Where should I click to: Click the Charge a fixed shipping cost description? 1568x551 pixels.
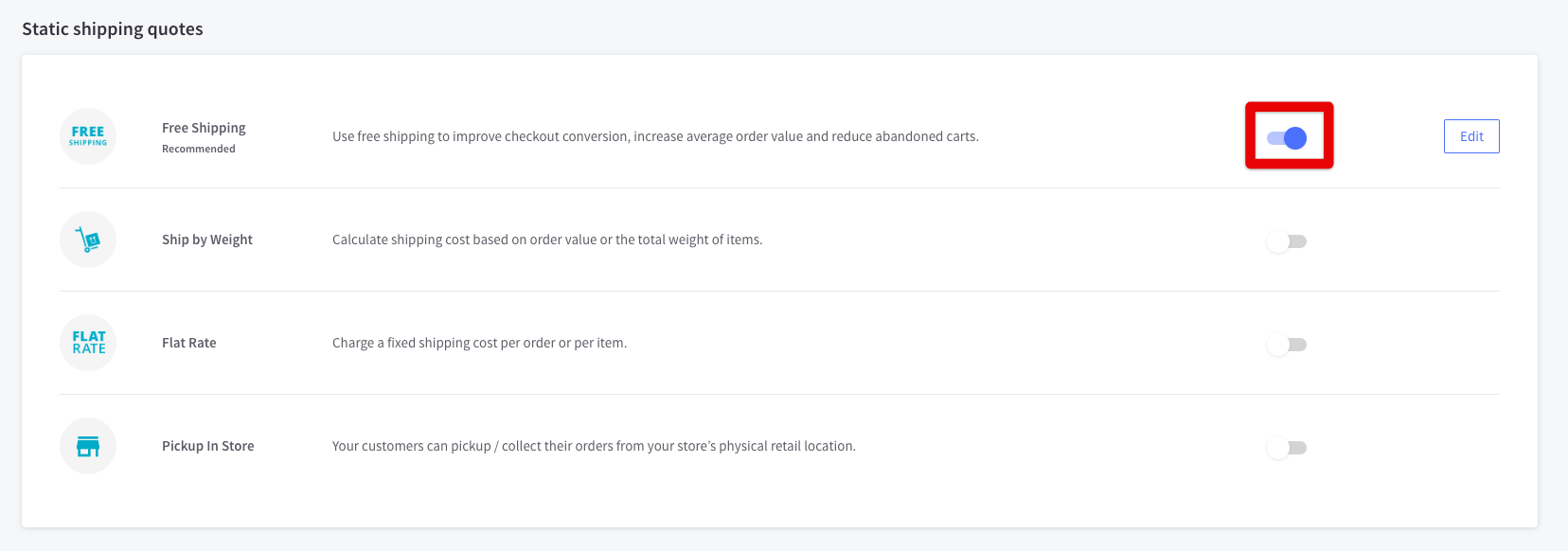pos(479,343)
